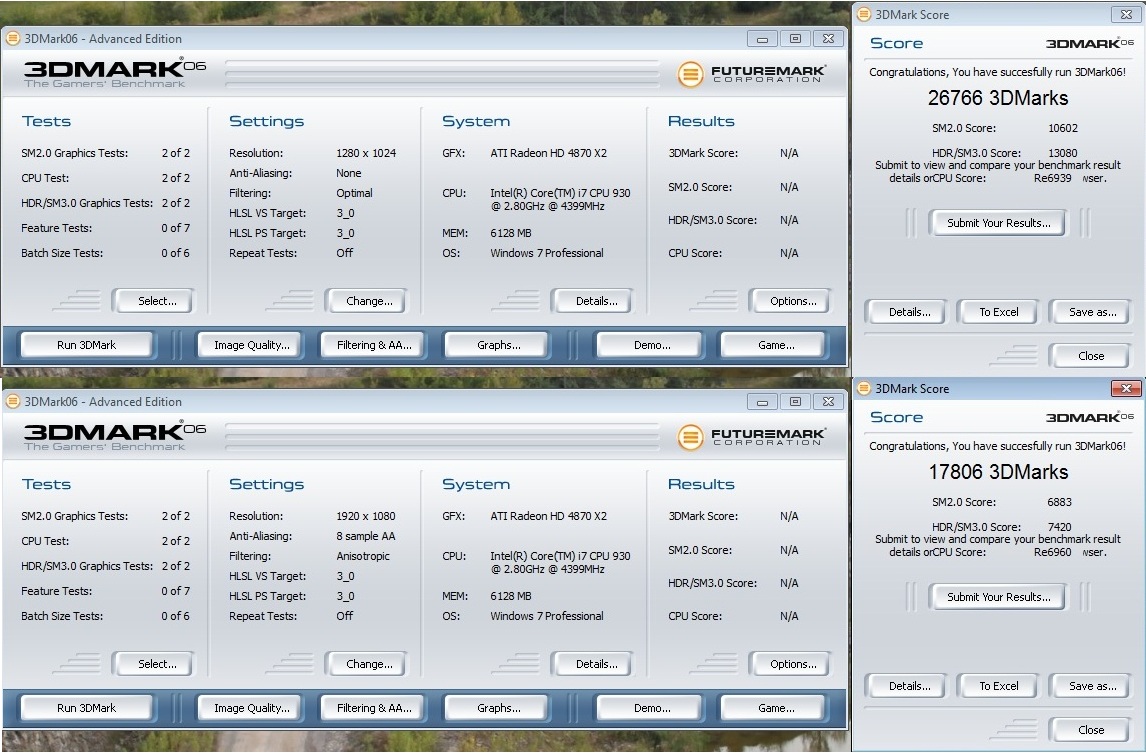1146x753 pixels.
Task: Start Demo in the lower 3DMark06 window
Action: (652, 708)
